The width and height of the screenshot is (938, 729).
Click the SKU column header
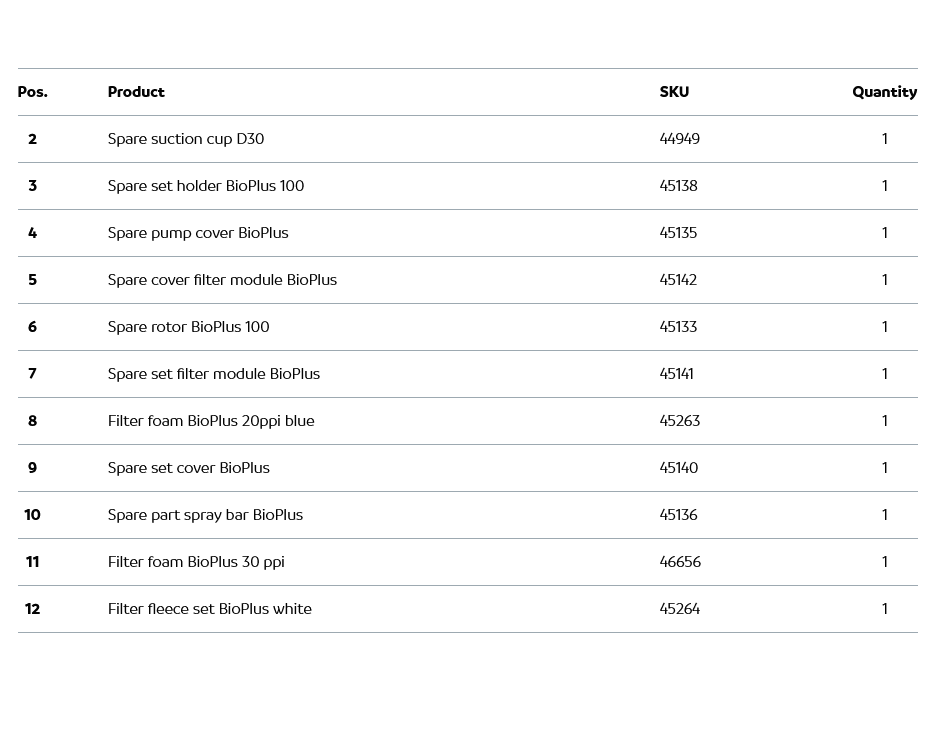point(674,92)
